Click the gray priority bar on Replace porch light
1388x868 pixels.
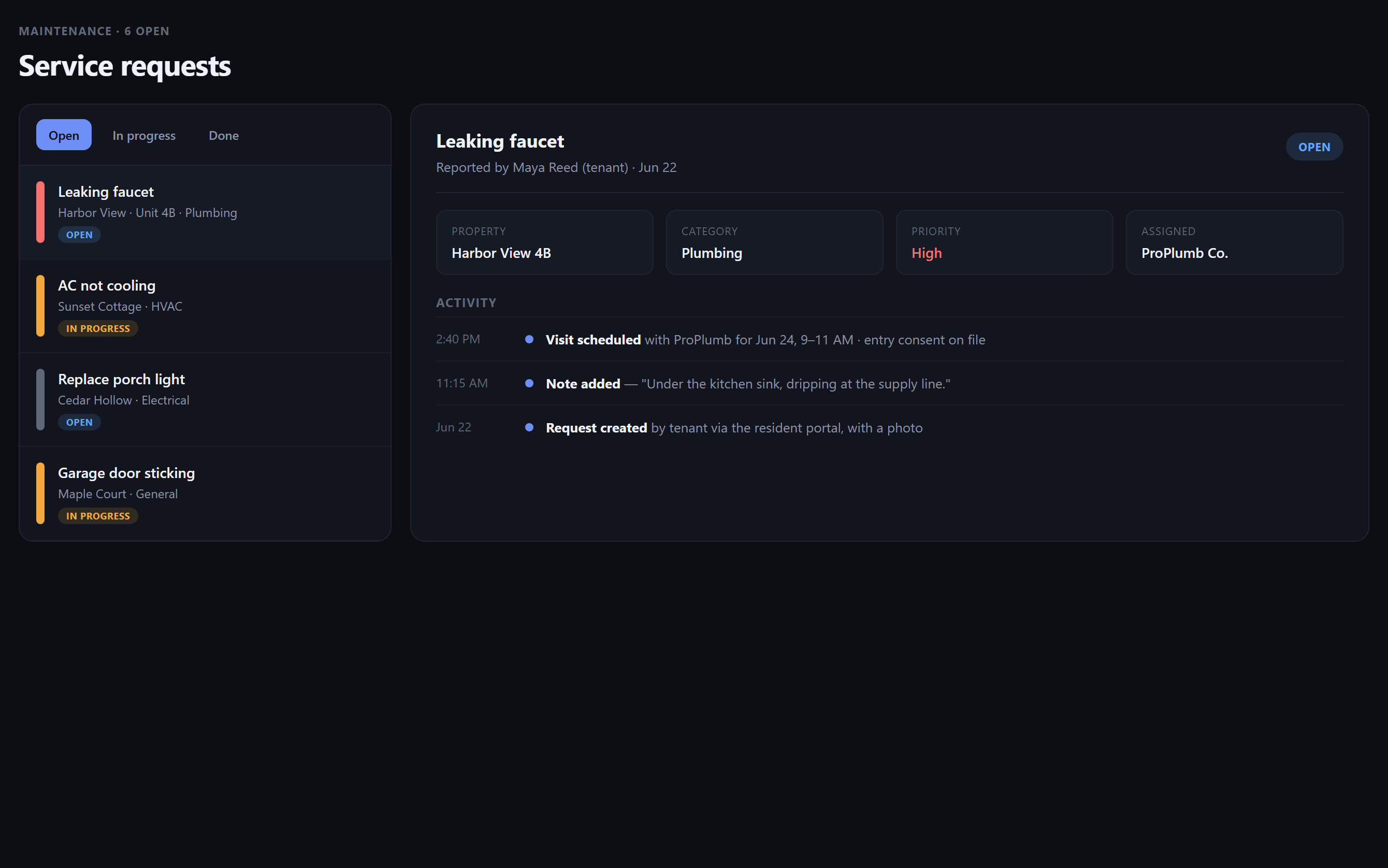pyautogui.click(x=40, y=399)
